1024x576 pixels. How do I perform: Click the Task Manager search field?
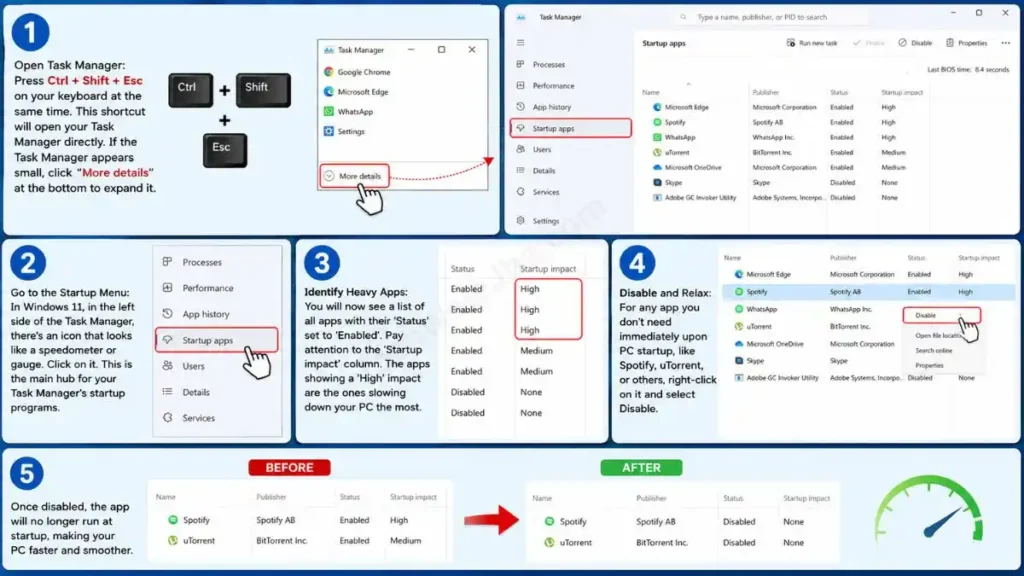click(x=773, y=17)
